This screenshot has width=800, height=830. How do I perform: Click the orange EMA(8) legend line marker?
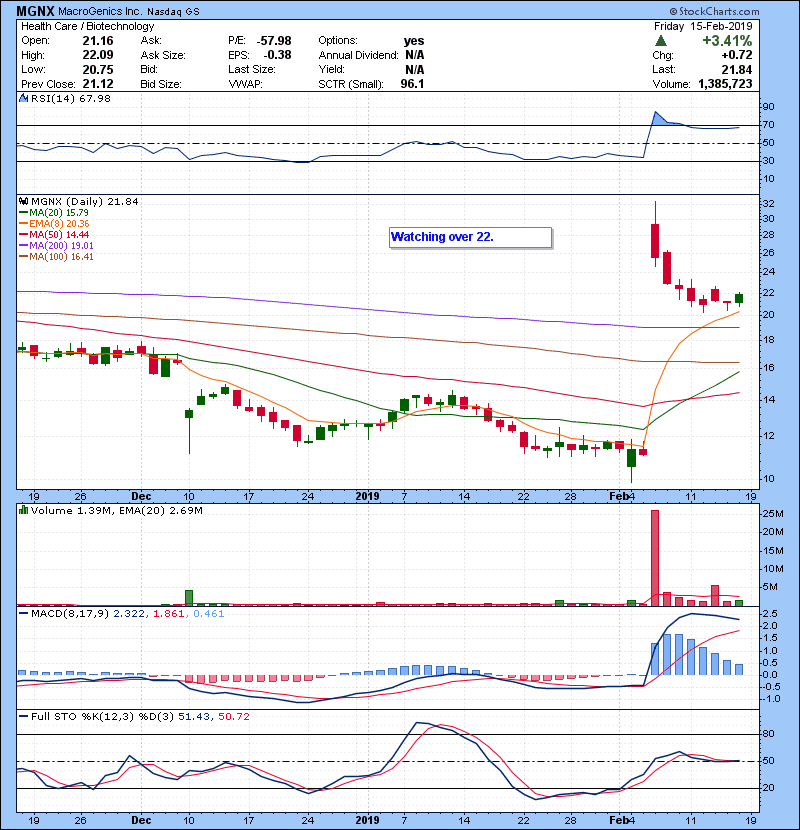tap(23, 224)
